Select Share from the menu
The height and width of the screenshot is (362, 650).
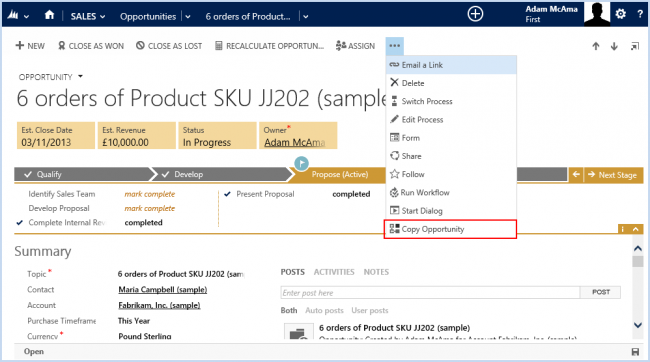[x=451, y=156]
